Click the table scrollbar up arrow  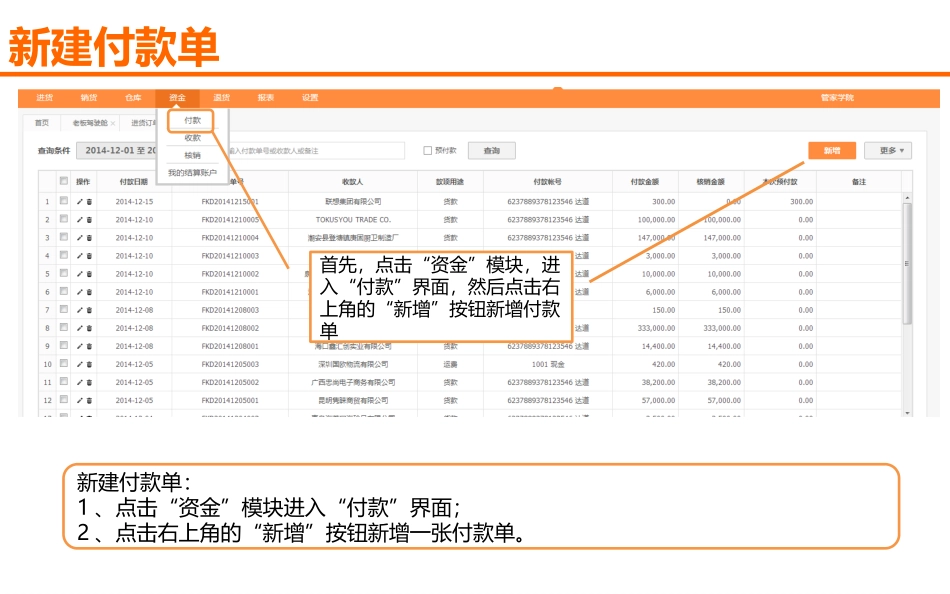(x=907, y=198)
